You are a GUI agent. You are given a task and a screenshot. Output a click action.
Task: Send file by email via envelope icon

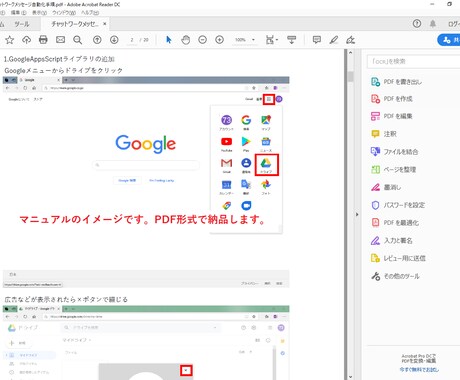click(60, 40)
